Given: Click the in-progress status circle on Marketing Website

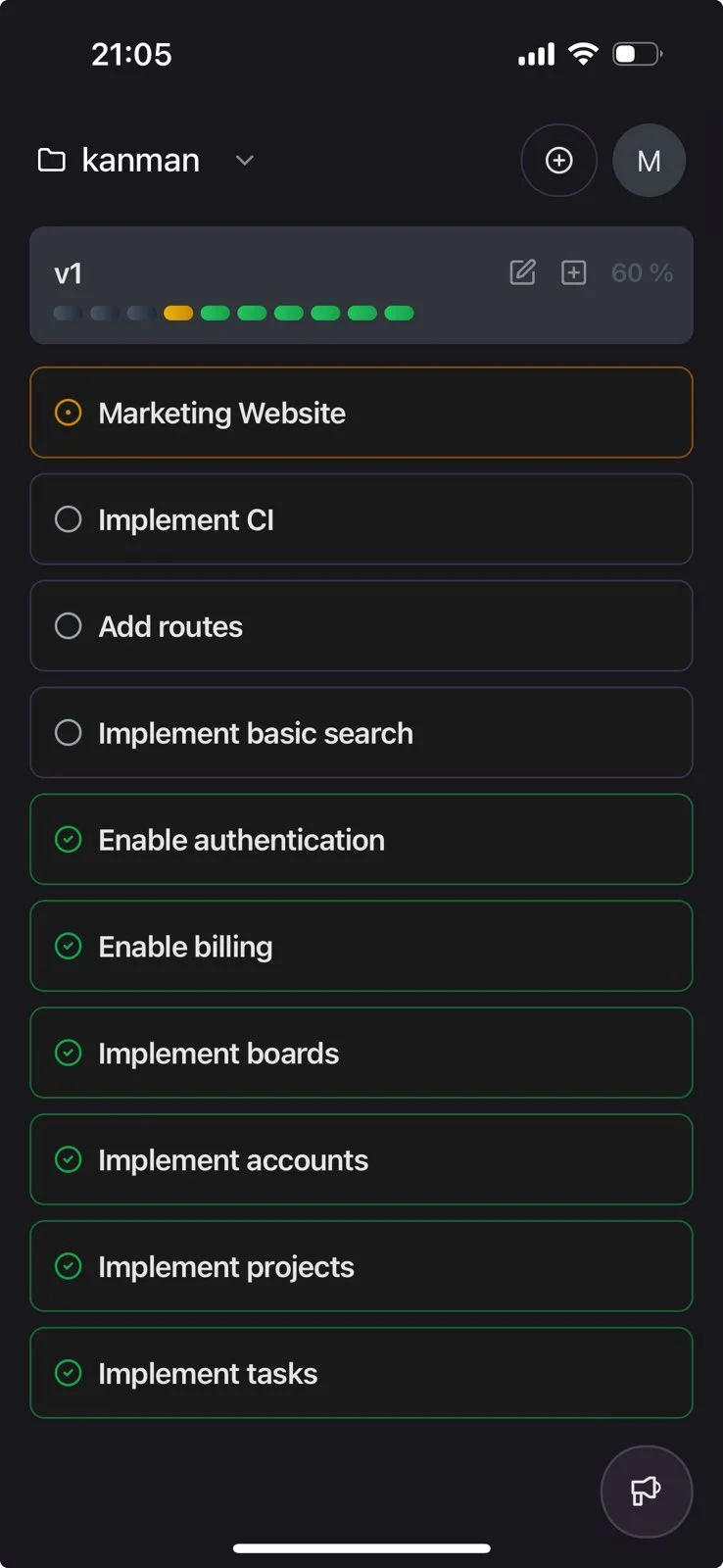Looking at the screenshot, I should [x=68, y=413].
